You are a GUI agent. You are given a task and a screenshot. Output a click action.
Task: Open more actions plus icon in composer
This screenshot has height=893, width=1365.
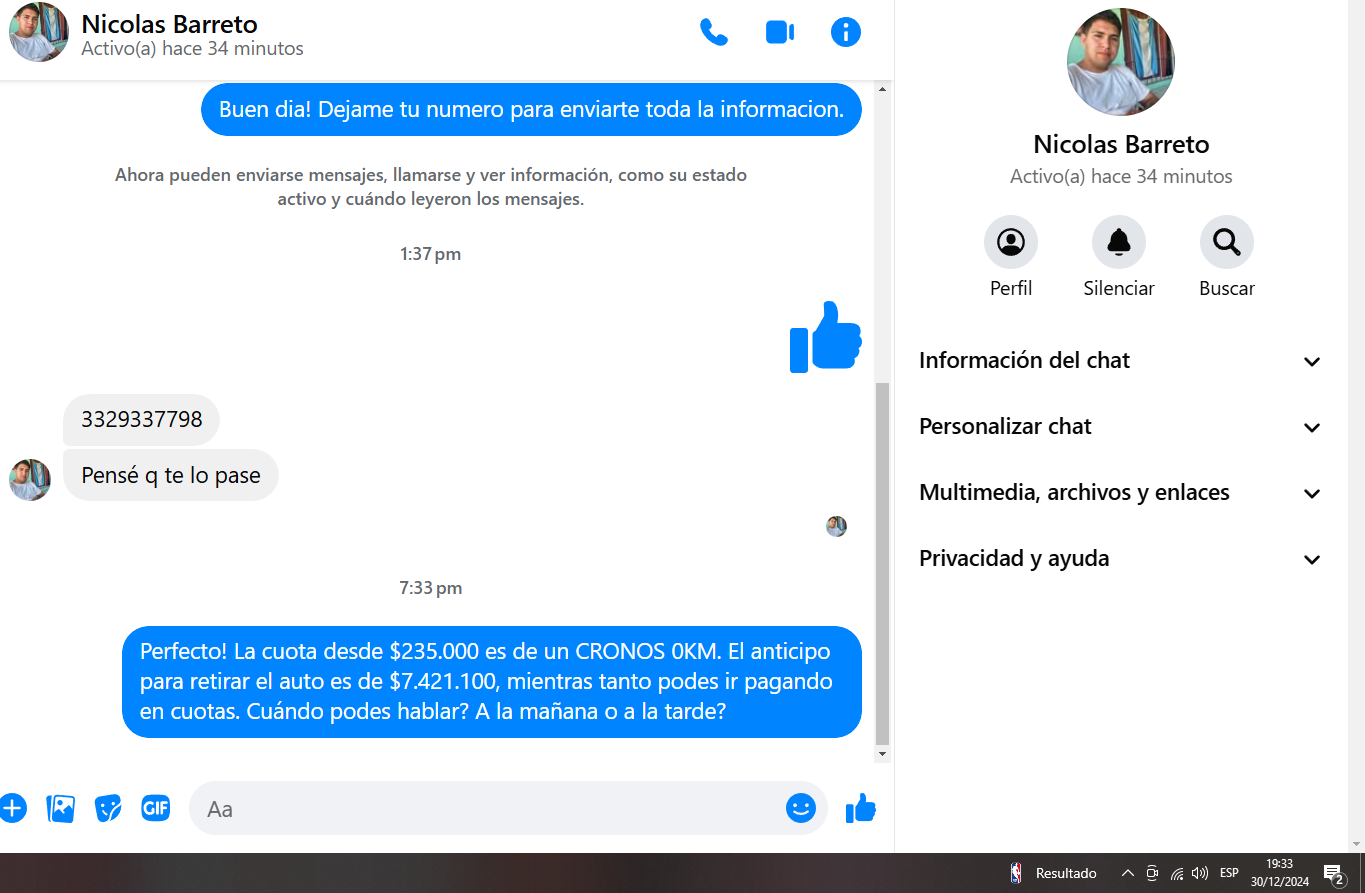[x=12, y=808]
